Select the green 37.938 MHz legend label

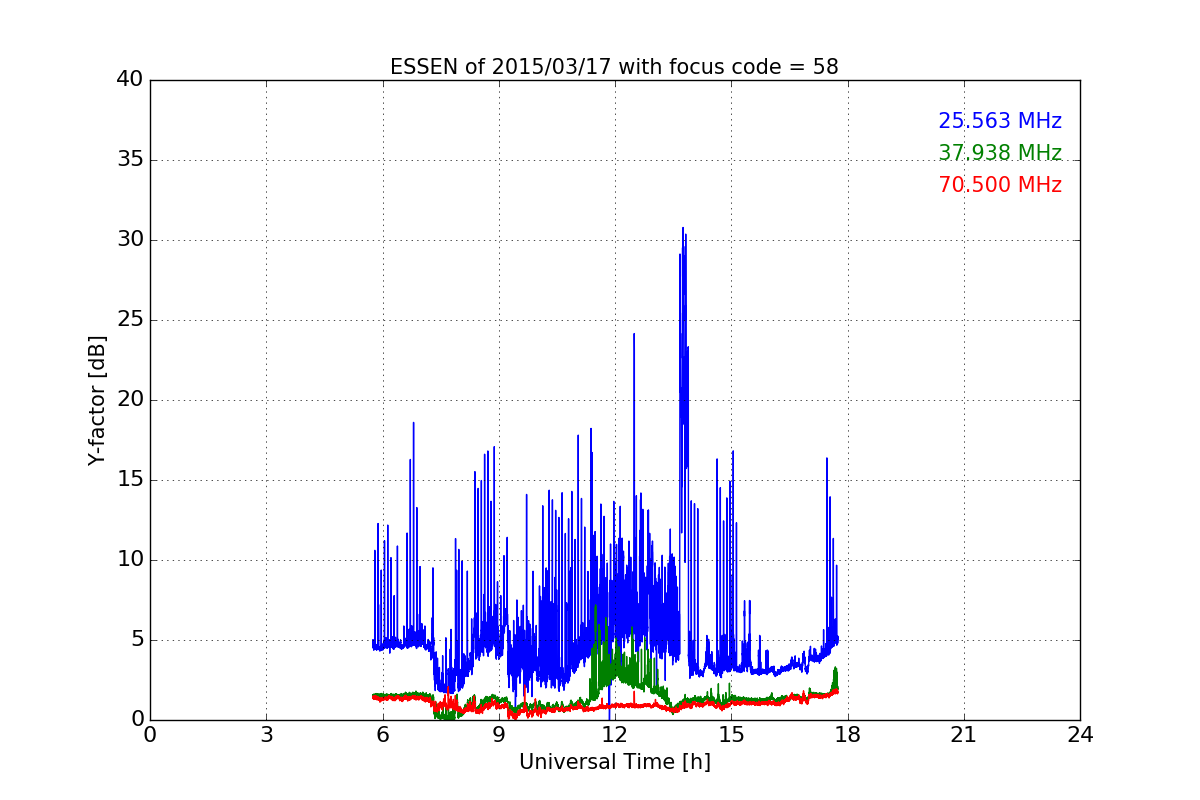[x=1000, y=153]
